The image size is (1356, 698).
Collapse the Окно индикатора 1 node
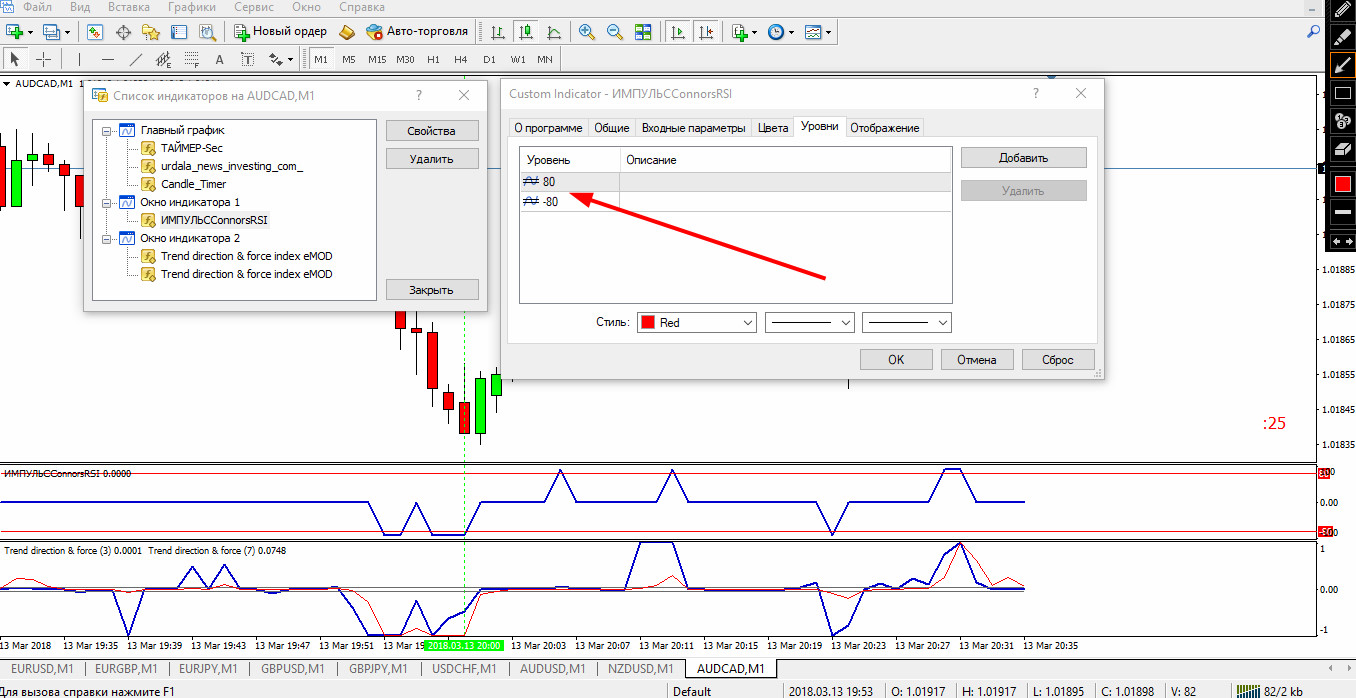[107, 202]
